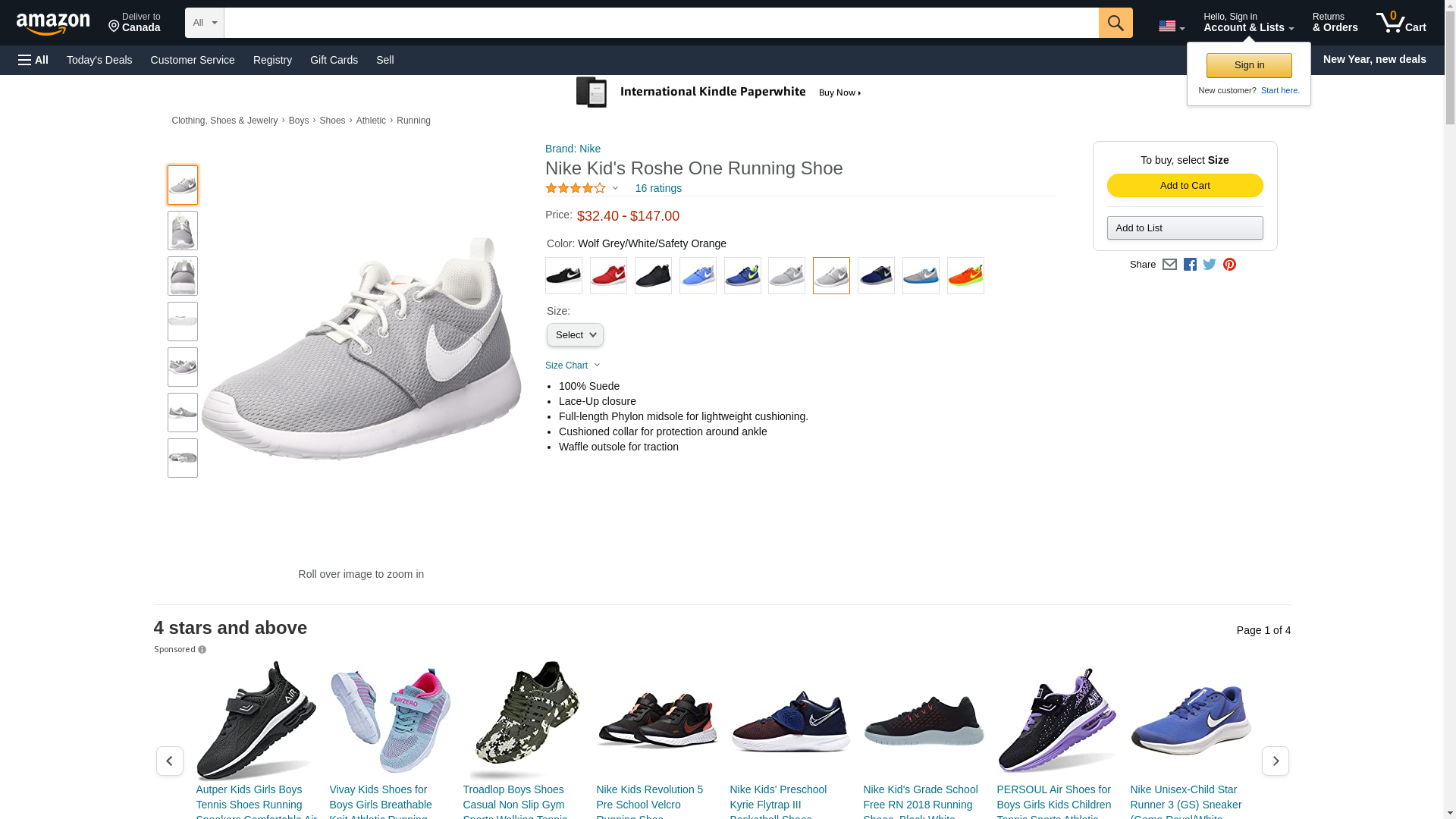Go to Amazon home via logo
The height and width of the screenshot is (819, 1456).
point(53,24)
